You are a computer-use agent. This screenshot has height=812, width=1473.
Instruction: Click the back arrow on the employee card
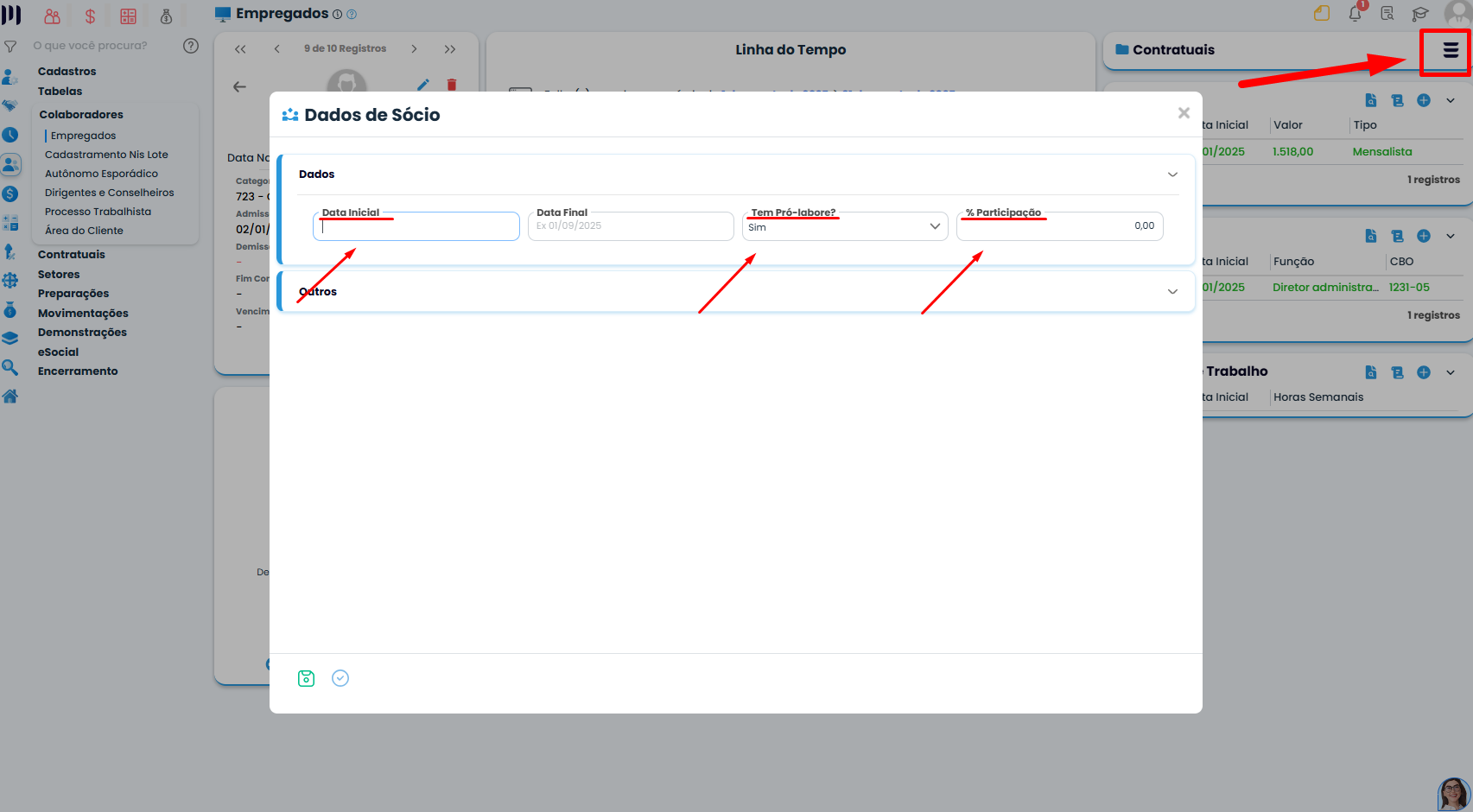[240, 86]
